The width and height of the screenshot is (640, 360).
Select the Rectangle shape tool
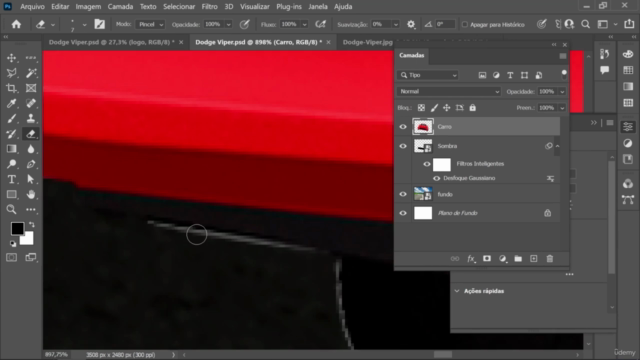11,194
